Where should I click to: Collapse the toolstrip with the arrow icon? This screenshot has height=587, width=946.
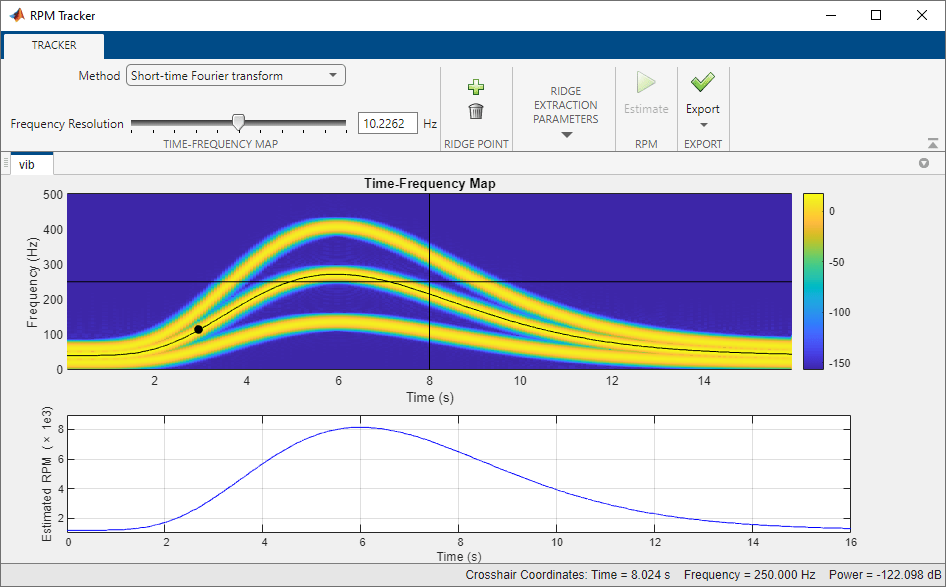point(933,143)
